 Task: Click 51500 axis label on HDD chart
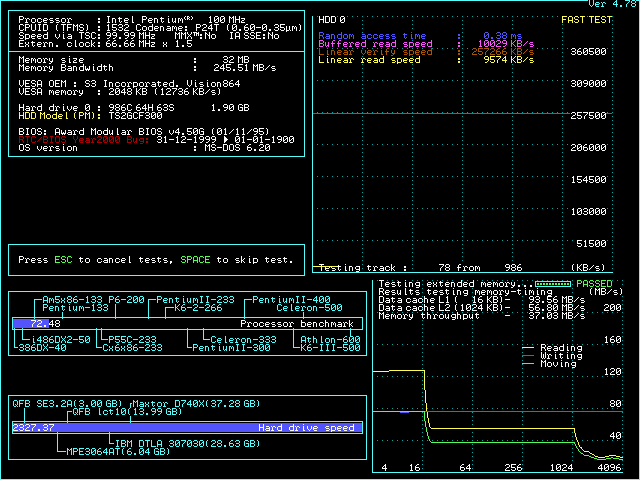(591, 244)
